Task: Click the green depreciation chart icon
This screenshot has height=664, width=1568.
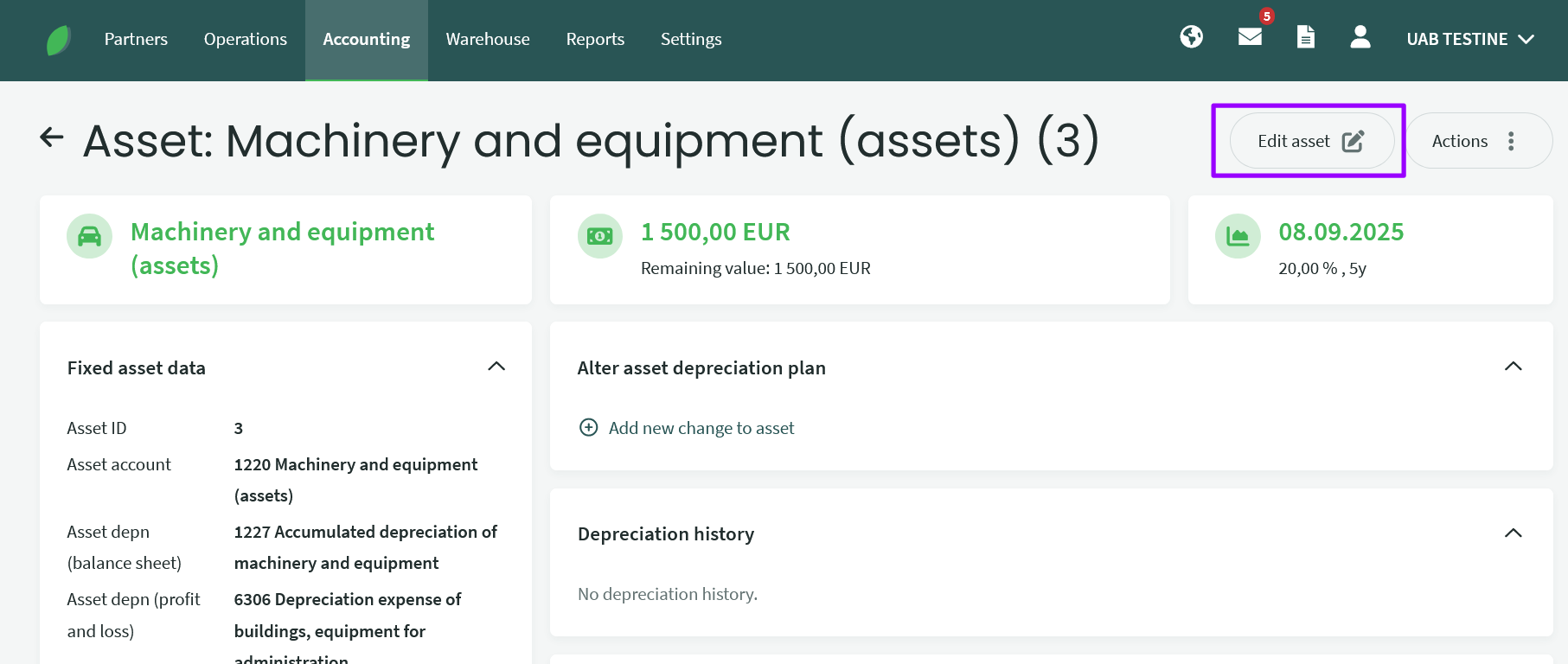Action: coord(1238,236)
